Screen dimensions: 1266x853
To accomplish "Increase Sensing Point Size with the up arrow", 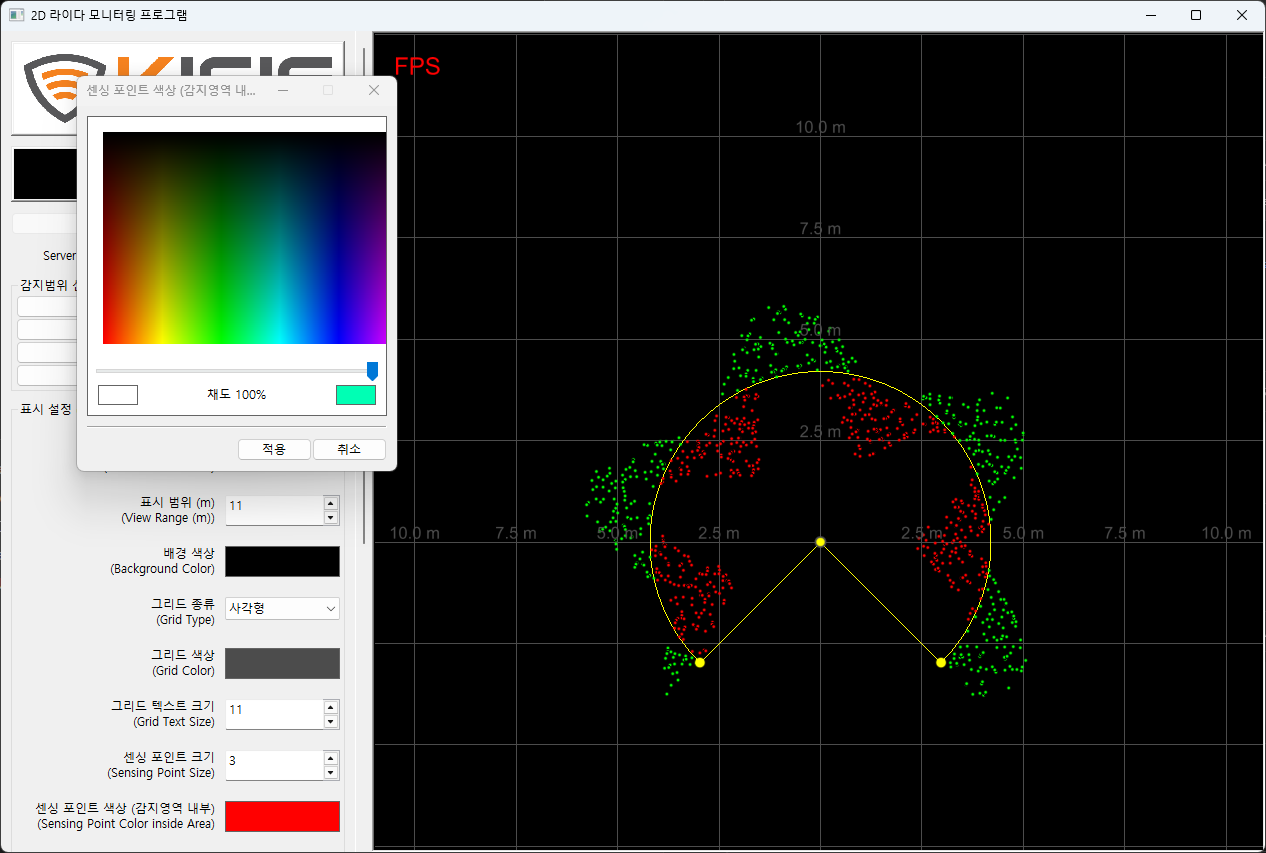I will [331, 758].
